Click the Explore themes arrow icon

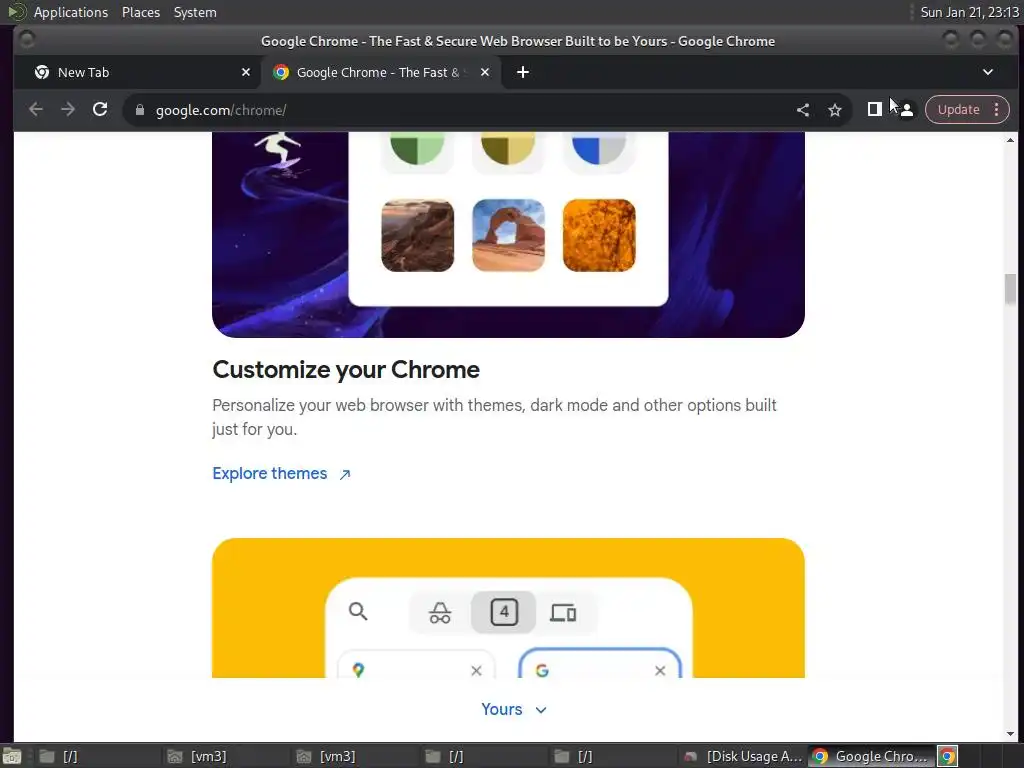click(345, 475)
